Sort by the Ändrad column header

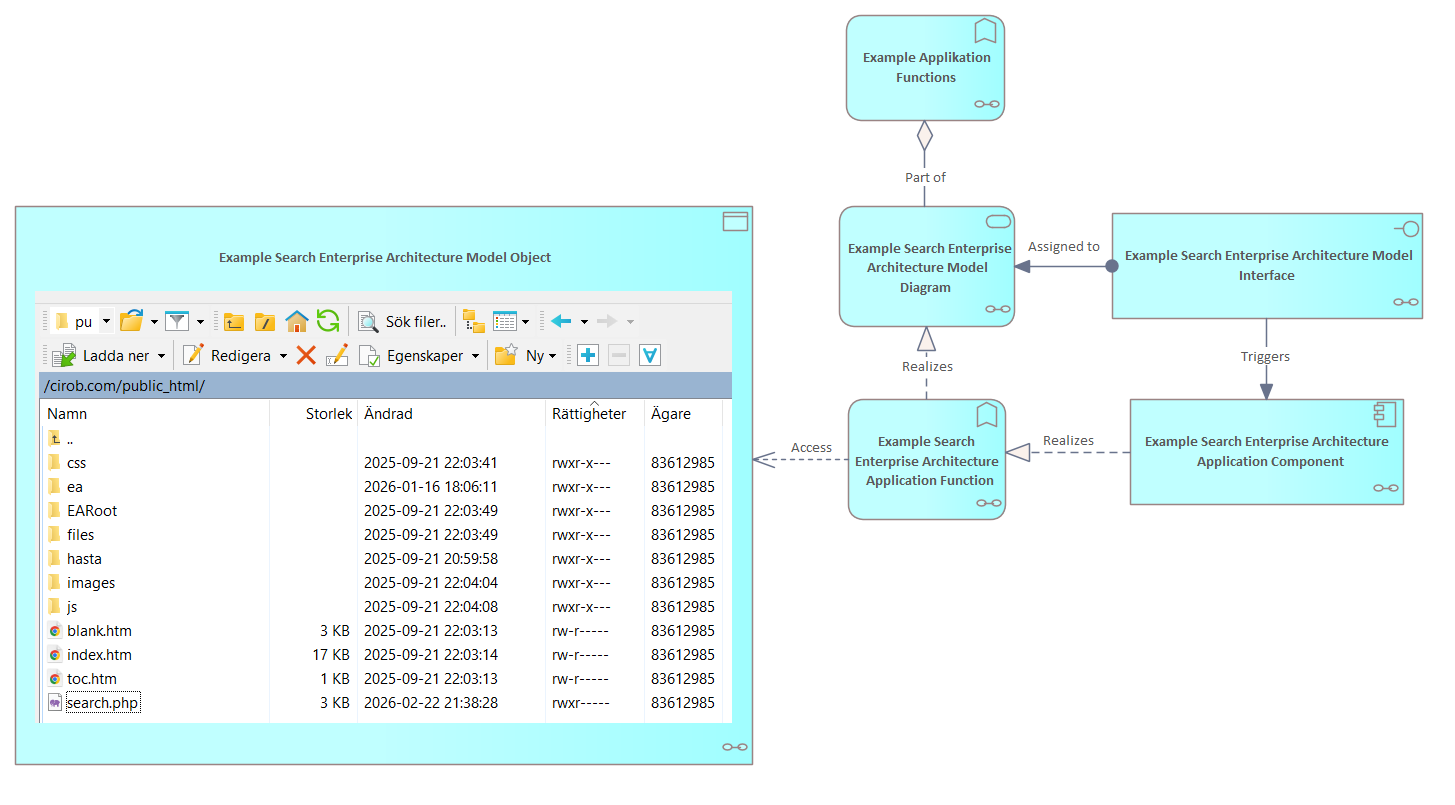click(388, 413)
